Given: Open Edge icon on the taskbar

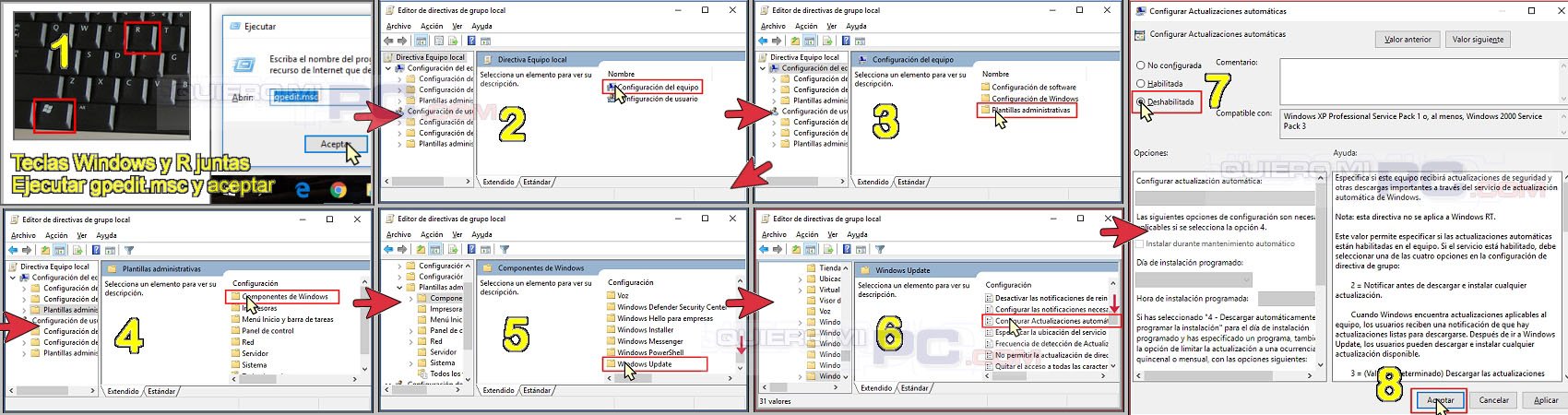Looking at the screenshot, I should [x=303, y=190].
